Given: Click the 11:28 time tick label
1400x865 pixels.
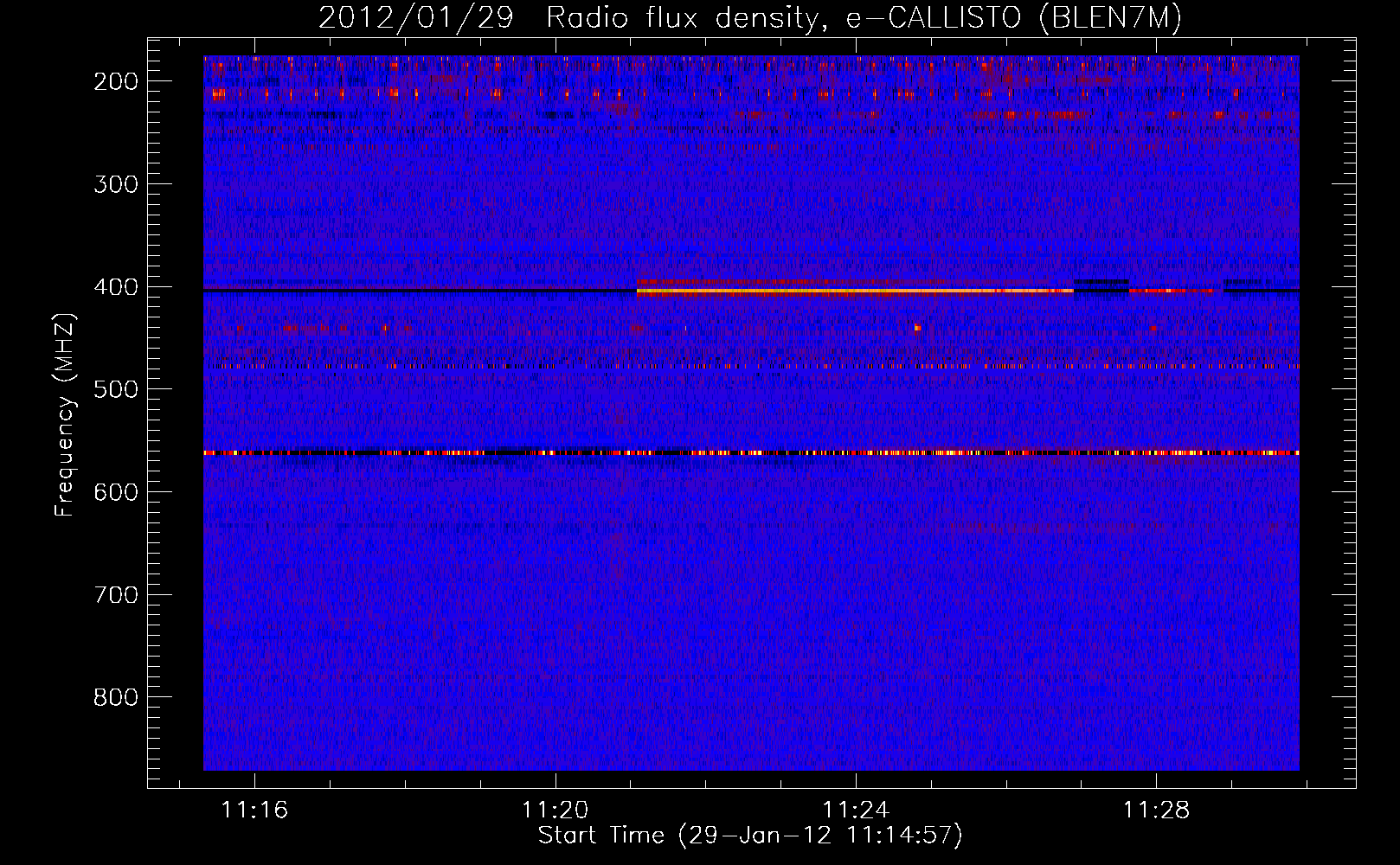Looking at the screenshot, I should pyautogui.click(x=1157, y=811).
